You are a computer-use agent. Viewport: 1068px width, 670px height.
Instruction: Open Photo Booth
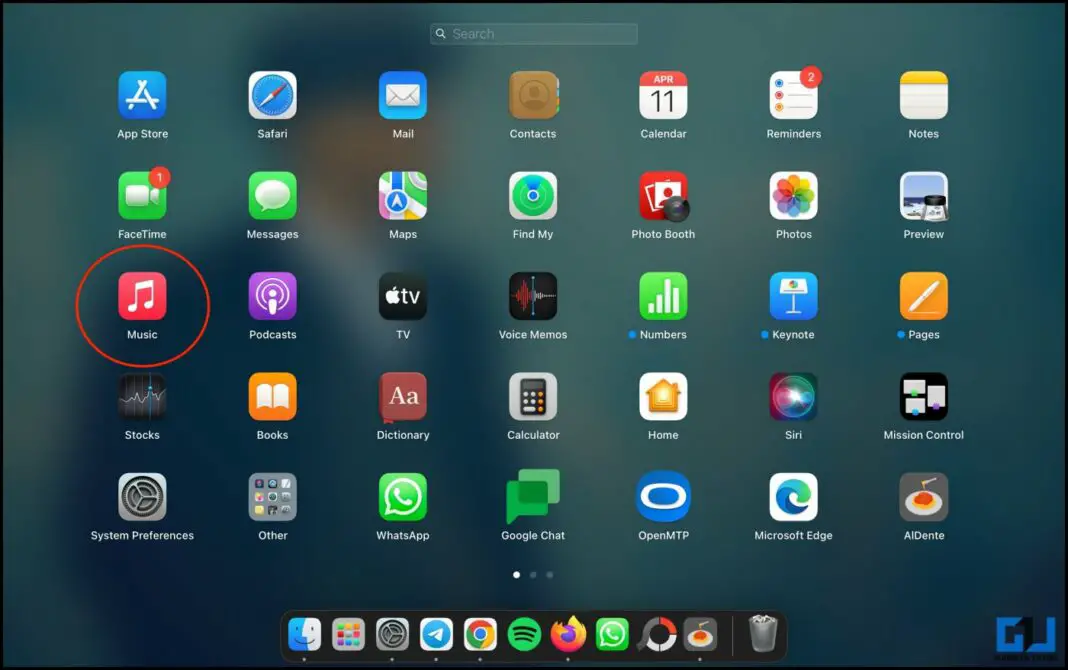(x=663, y=196)
